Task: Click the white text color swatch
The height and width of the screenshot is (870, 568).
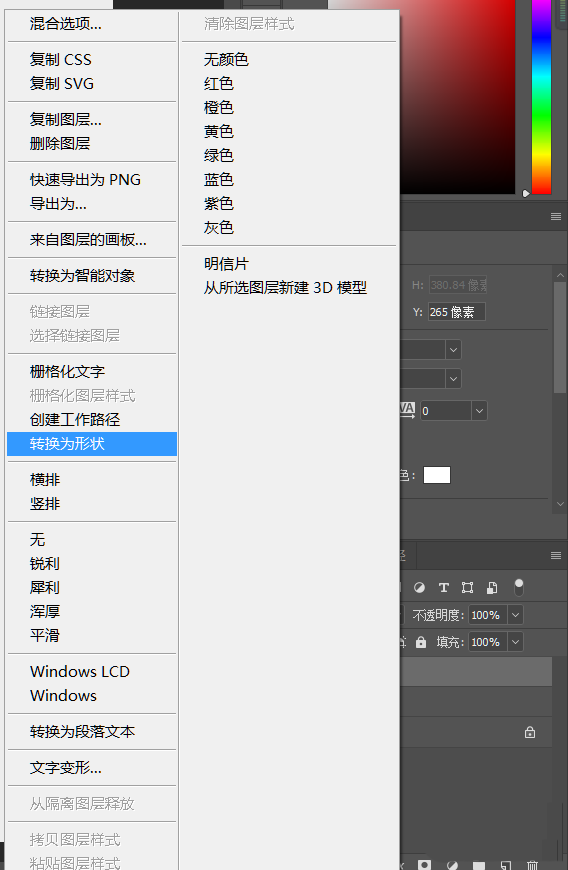Action: click(437, 475)
